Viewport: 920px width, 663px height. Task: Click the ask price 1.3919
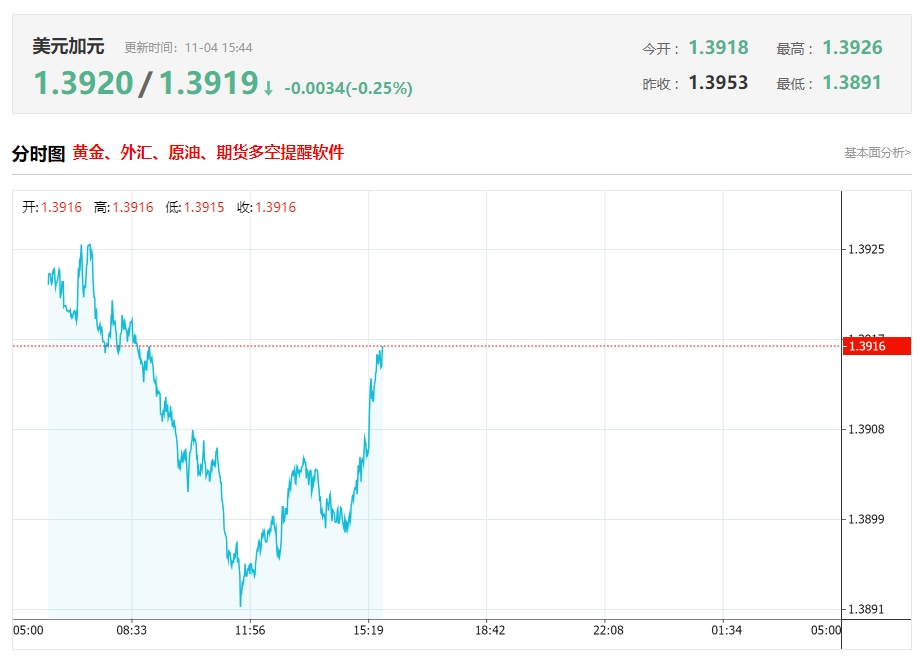click(x=208, y=84)
